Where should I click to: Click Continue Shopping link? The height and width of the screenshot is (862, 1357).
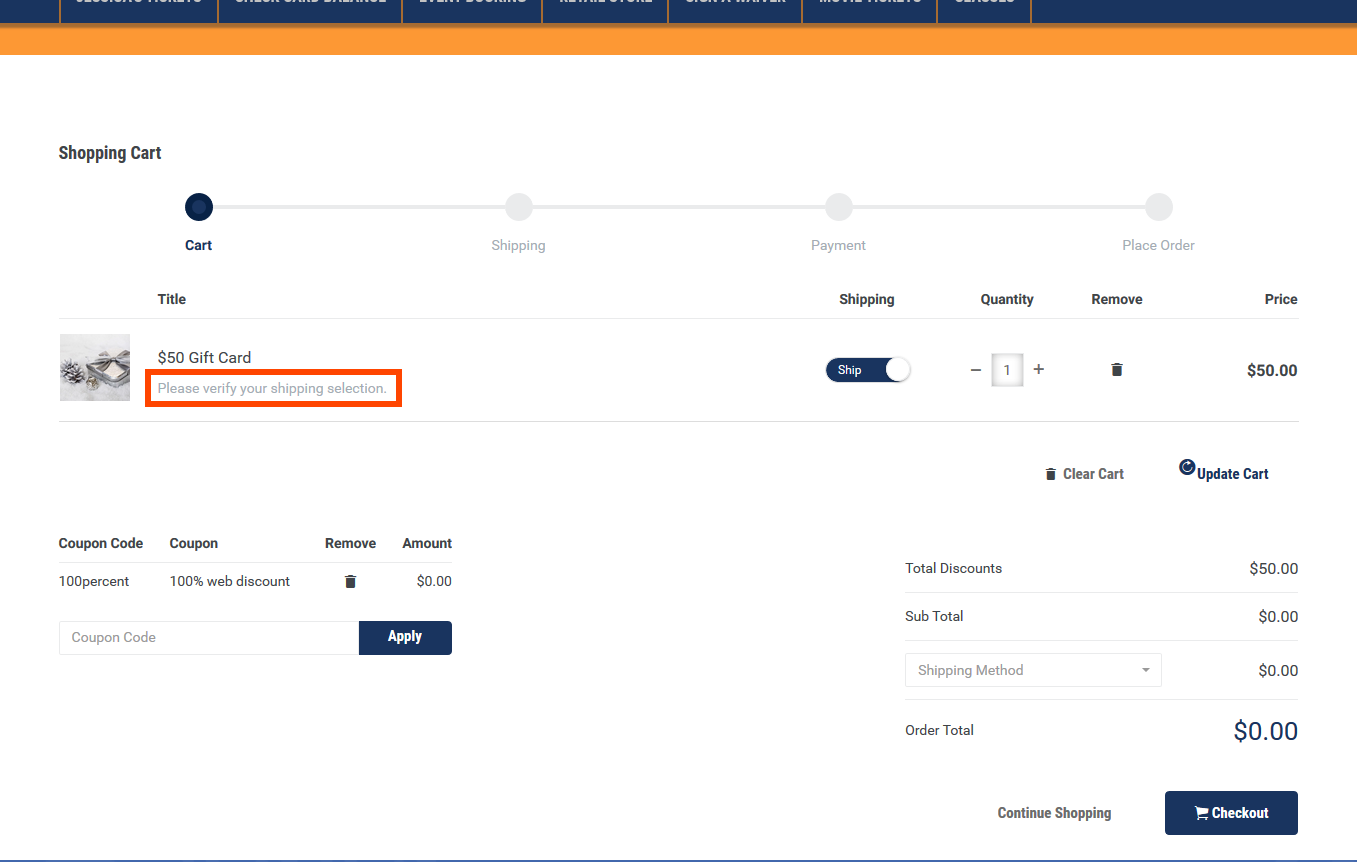1054,813
